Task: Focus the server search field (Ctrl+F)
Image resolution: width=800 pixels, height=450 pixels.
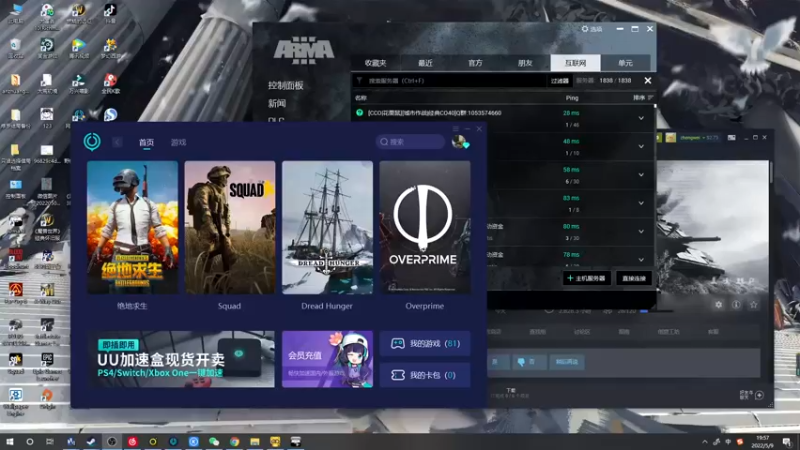Action: click(454, 81)
